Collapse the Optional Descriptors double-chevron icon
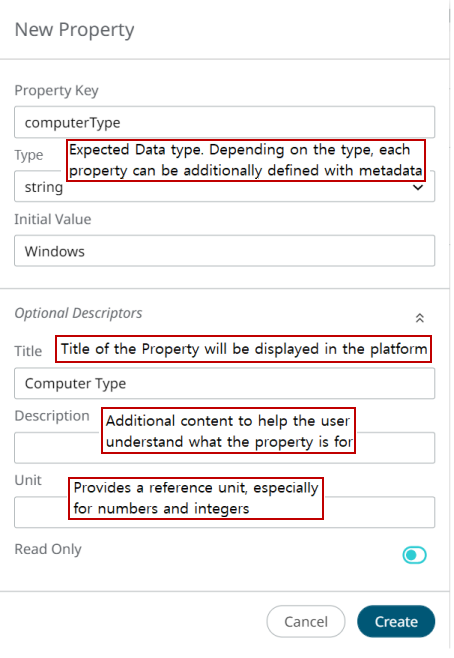 (x=420, y=318)
